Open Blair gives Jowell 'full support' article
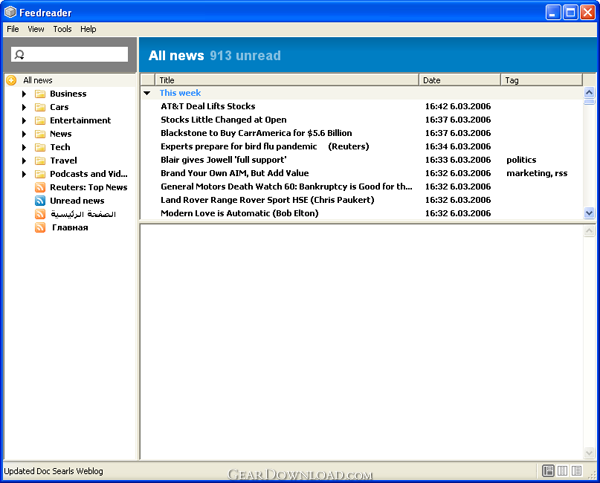This screenshot has height=483, width=600. (x=223, y=160)
